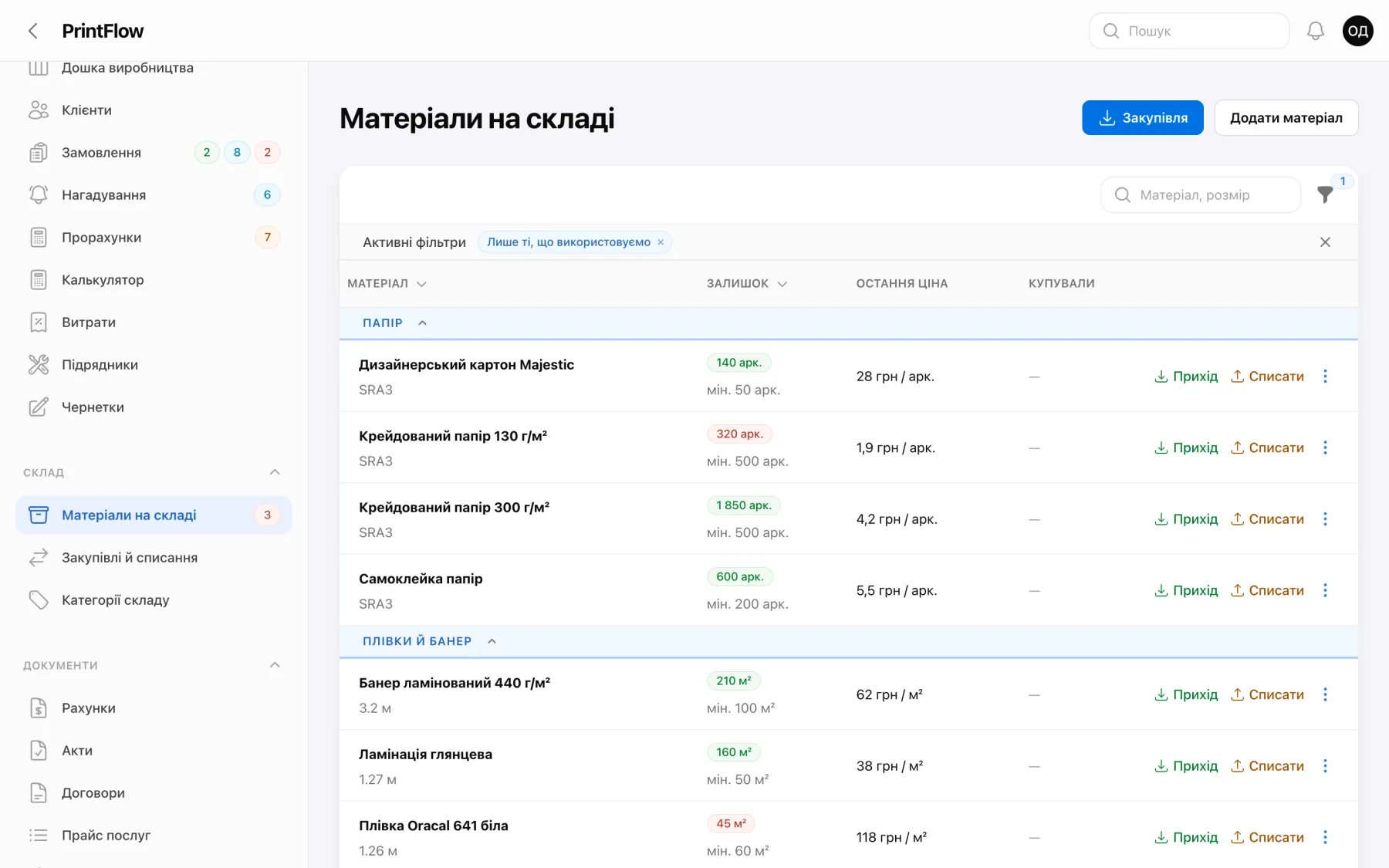Collapse the ДОКУМЕНТИ sidebar section
Viewport: 1389px width, 868px height.
(x=275, y=665)
